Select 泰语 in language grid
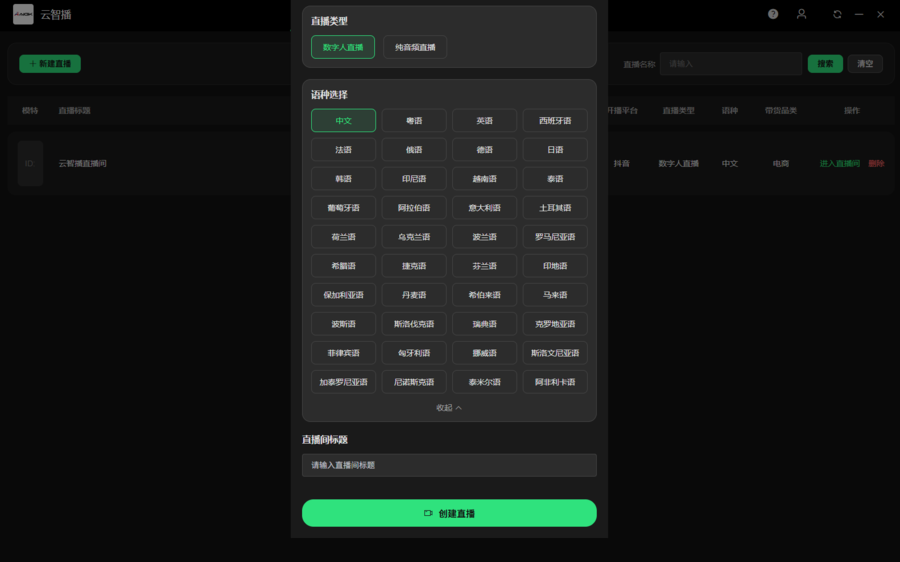Screen dimensions: 900x562 (x=555, y=179)
